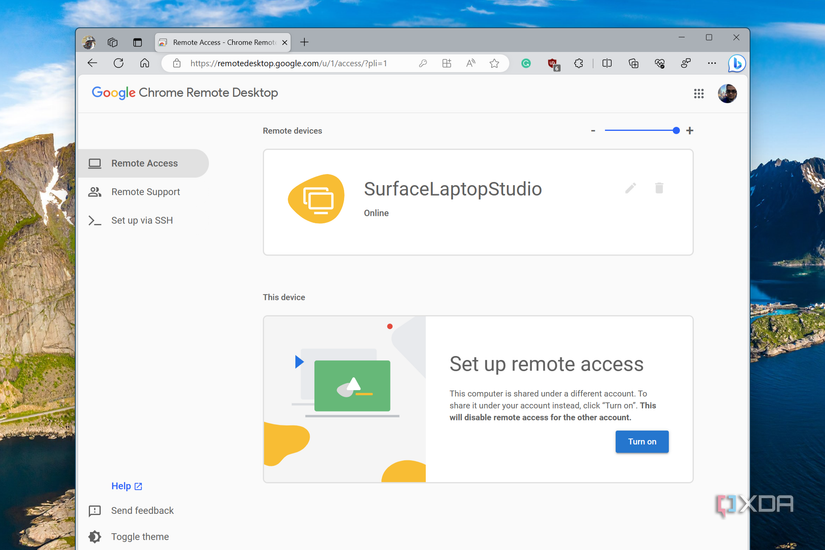Click Send feedback in sidebar
This screenshot has width=825, height=550.
click(132, 511)
